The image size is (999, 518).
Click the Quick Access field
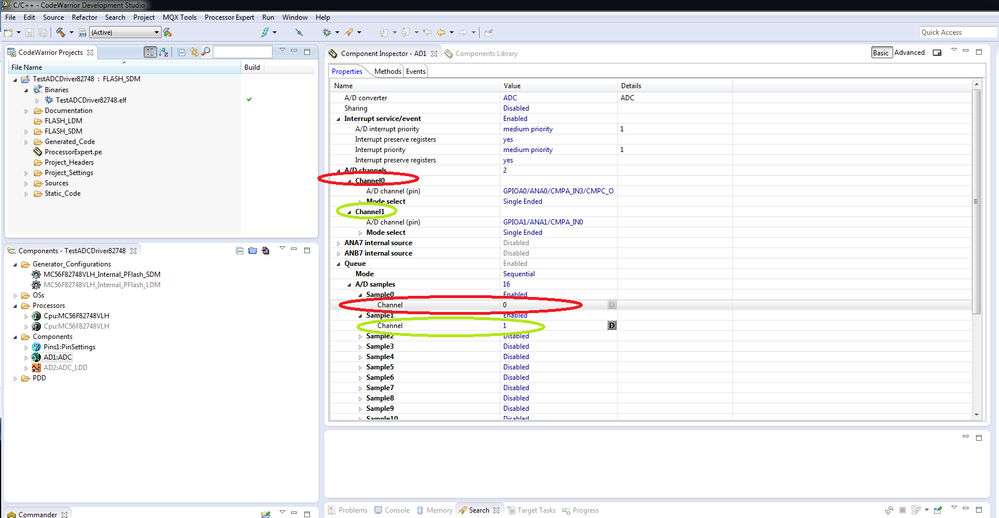click(958, 32)
